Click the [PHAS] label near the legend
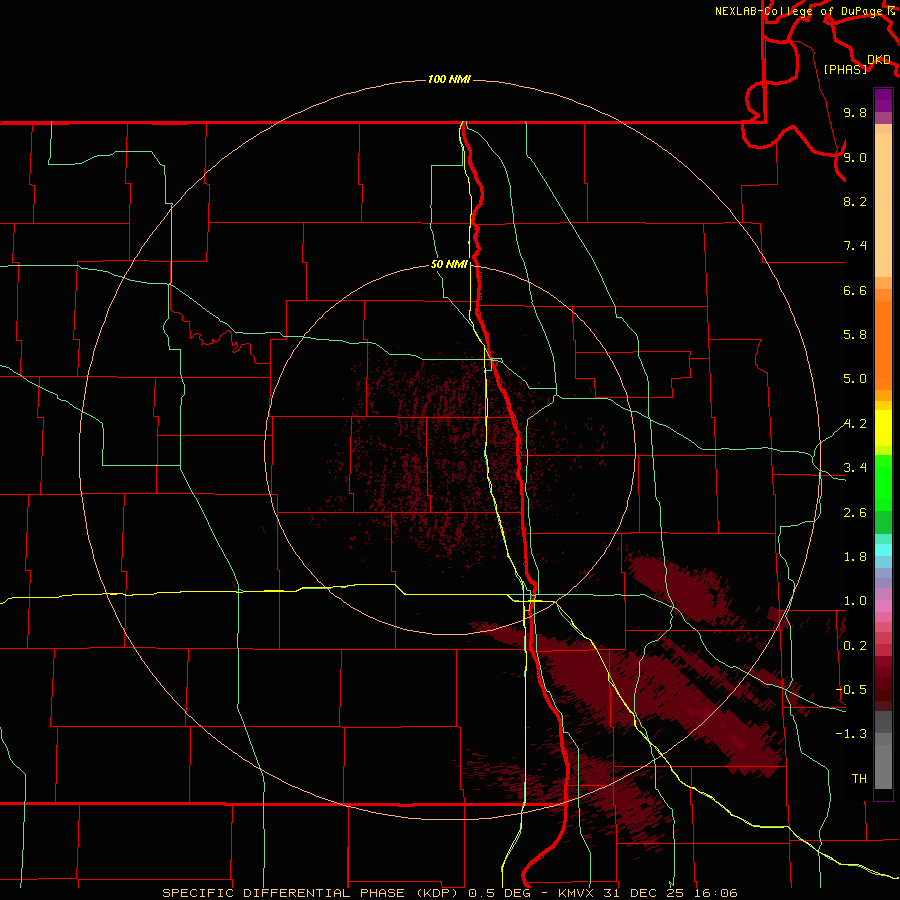The image size is (900, 900). [845, 69]
